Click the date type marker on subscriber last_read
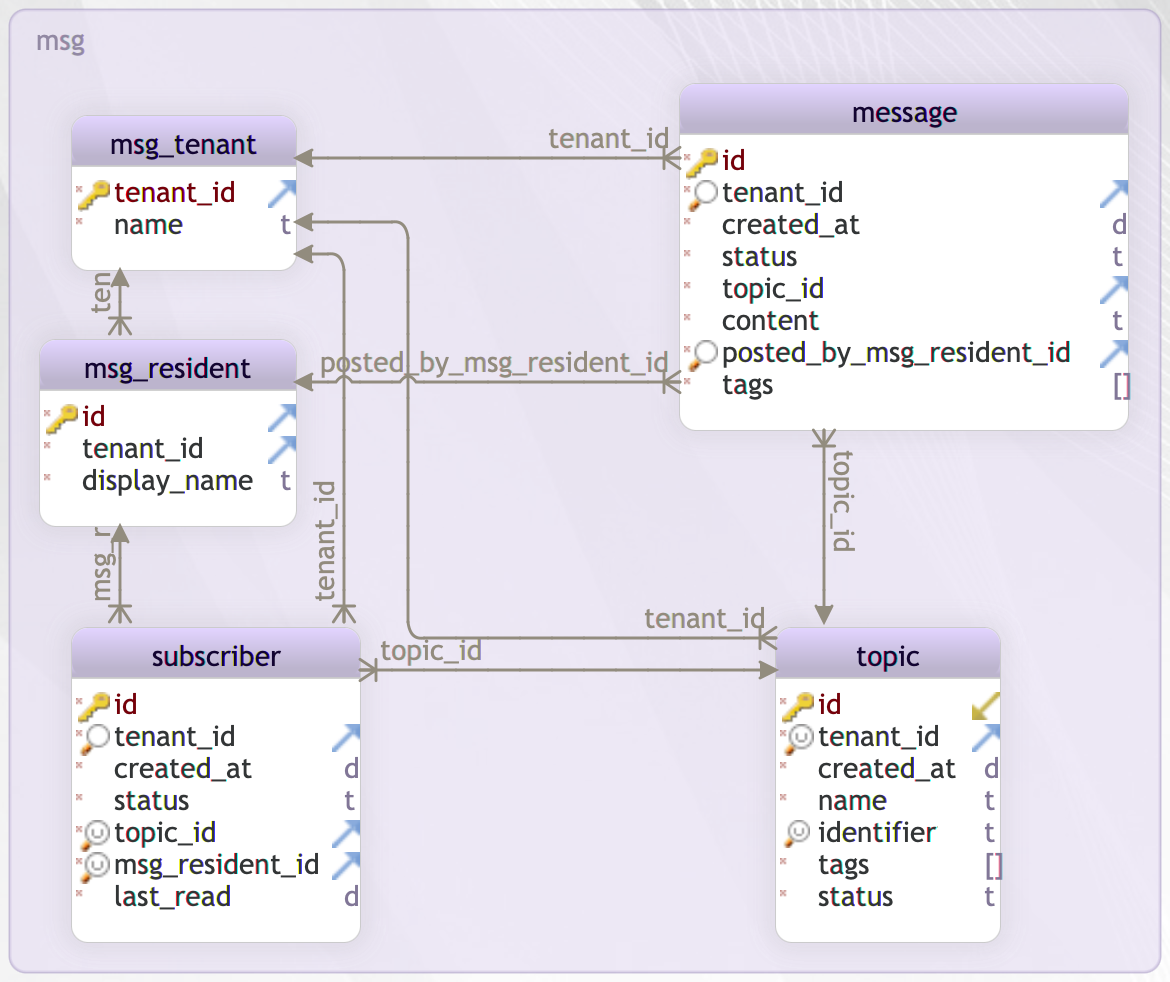This screenshot has width=1170, height=982. (351, 897)
